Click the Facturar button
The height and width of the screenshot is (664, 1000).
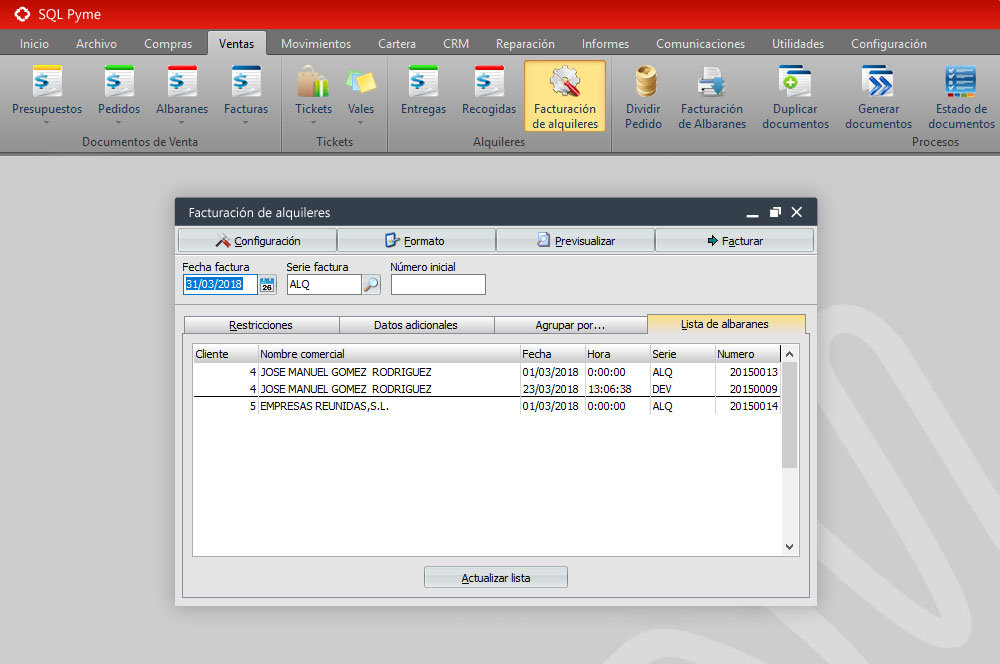(x=734, y=241)
